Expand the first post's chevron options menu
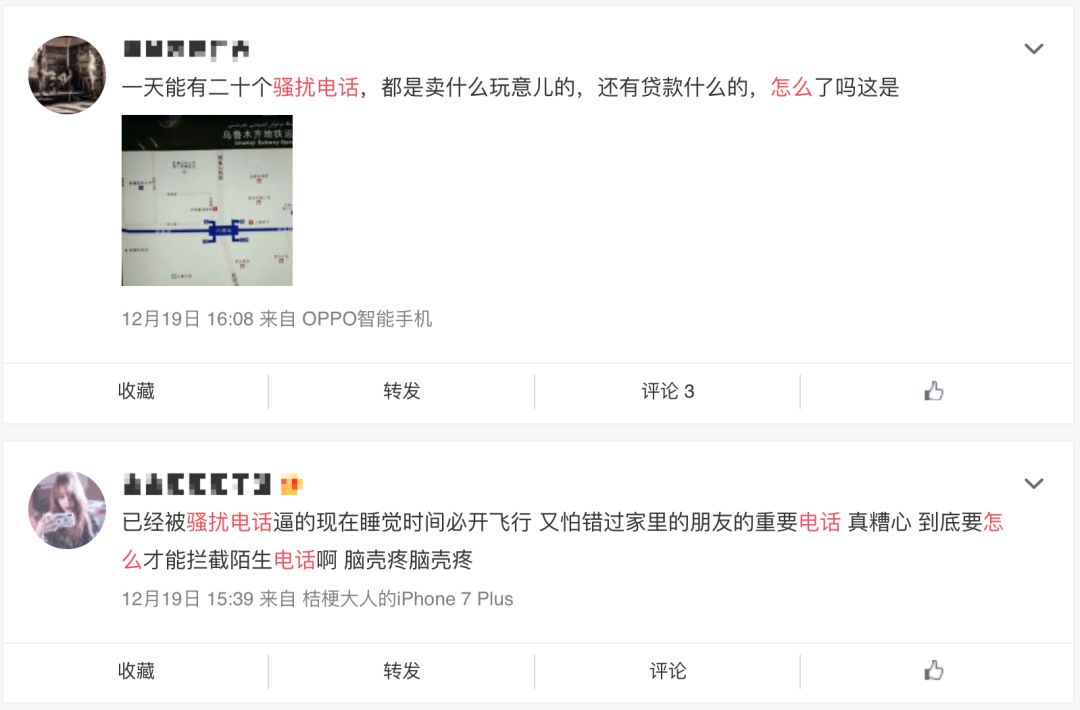The height and width of the screenshot is (710, 1080). (1033, 49)
